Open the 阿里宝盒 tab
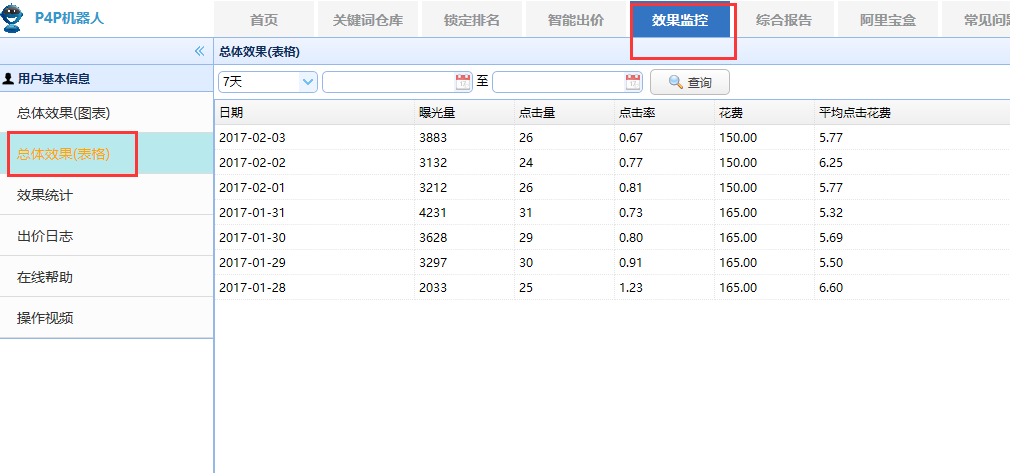The image size is (1010, 473). (x=887, y=20)
